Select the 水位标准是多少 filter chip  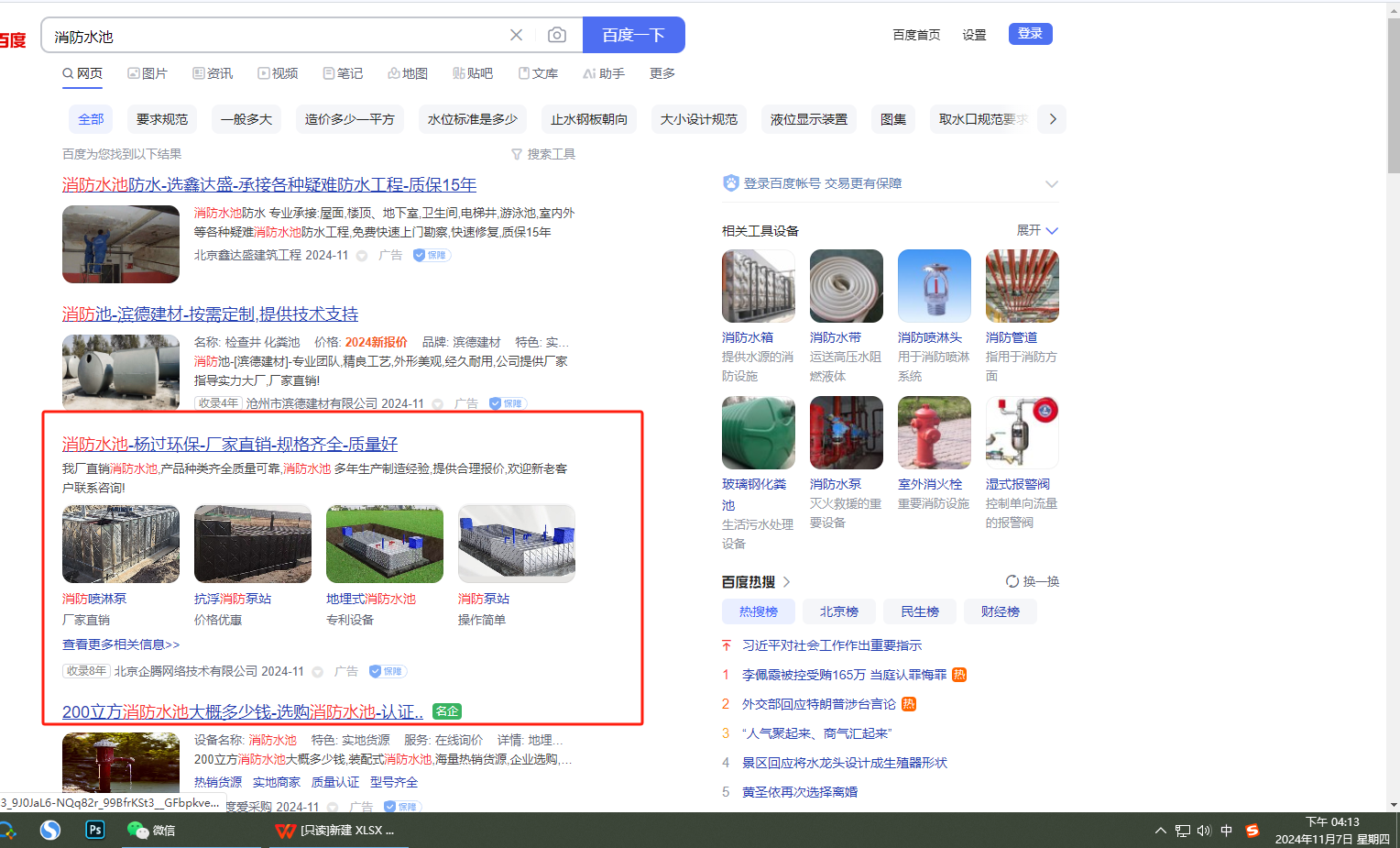pos(473,119)
